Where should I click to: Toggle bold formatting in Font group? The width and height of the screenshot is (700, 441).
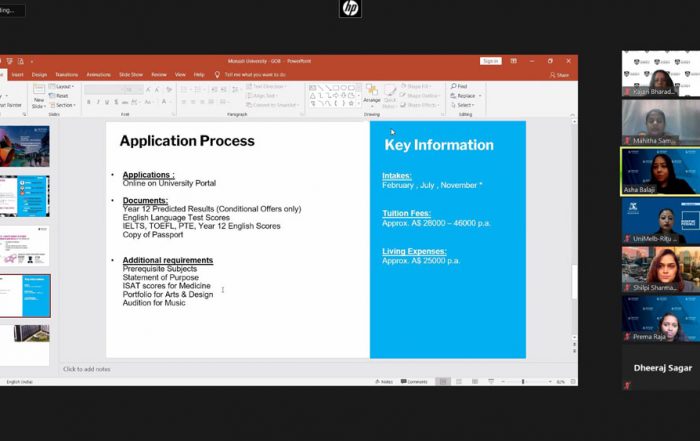pyautogui.click(x=88, y=102)
